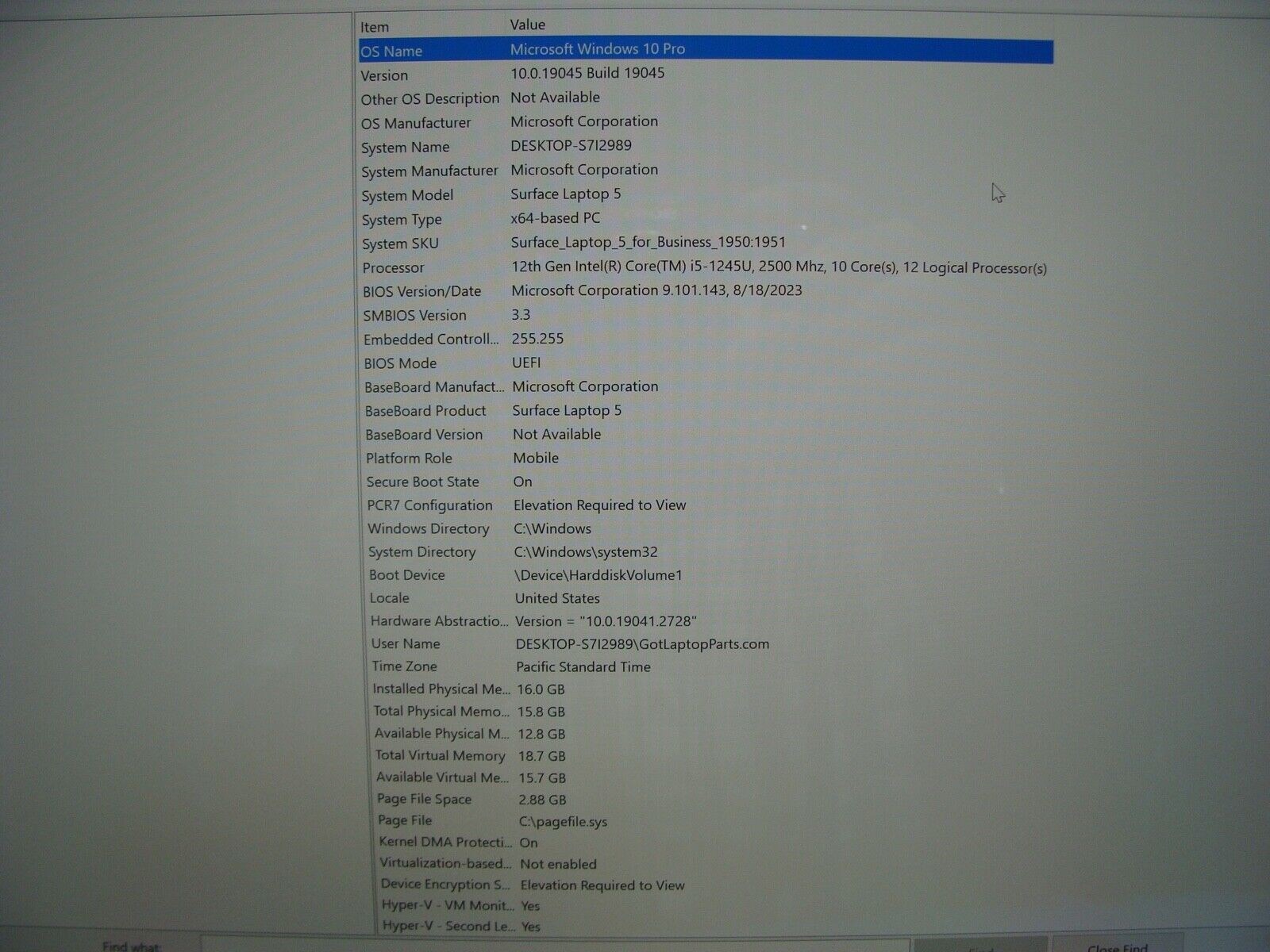1270x952 pixels.
Task: Click the value x64-based PC
Action: tap(556, 218)
